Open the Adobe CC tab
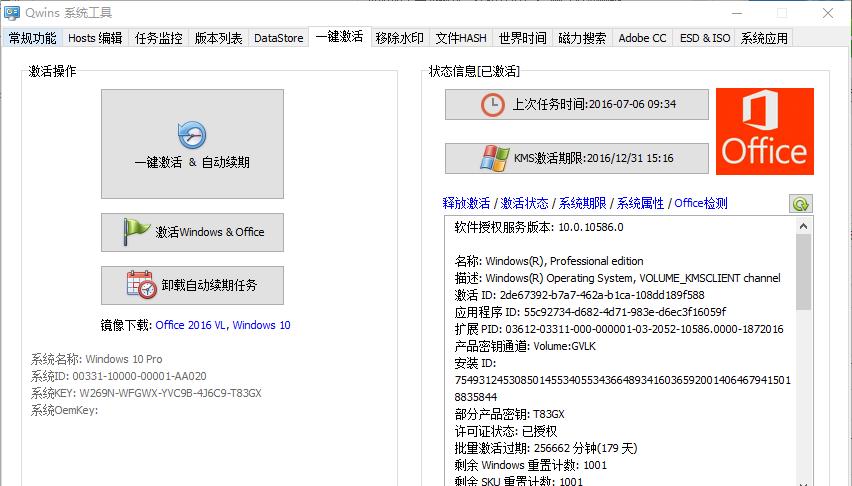852x486 pixels. pyautogui.click(x=642, y=38)
